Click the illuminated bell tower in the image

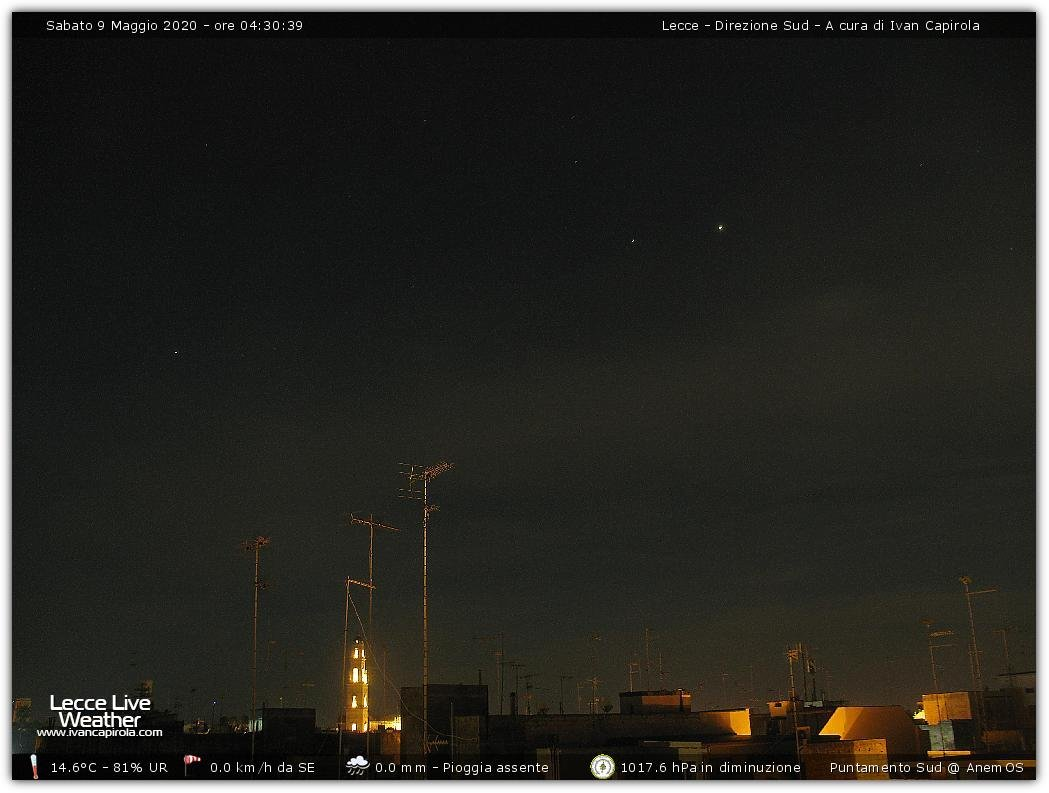click(x=359, y=686)
